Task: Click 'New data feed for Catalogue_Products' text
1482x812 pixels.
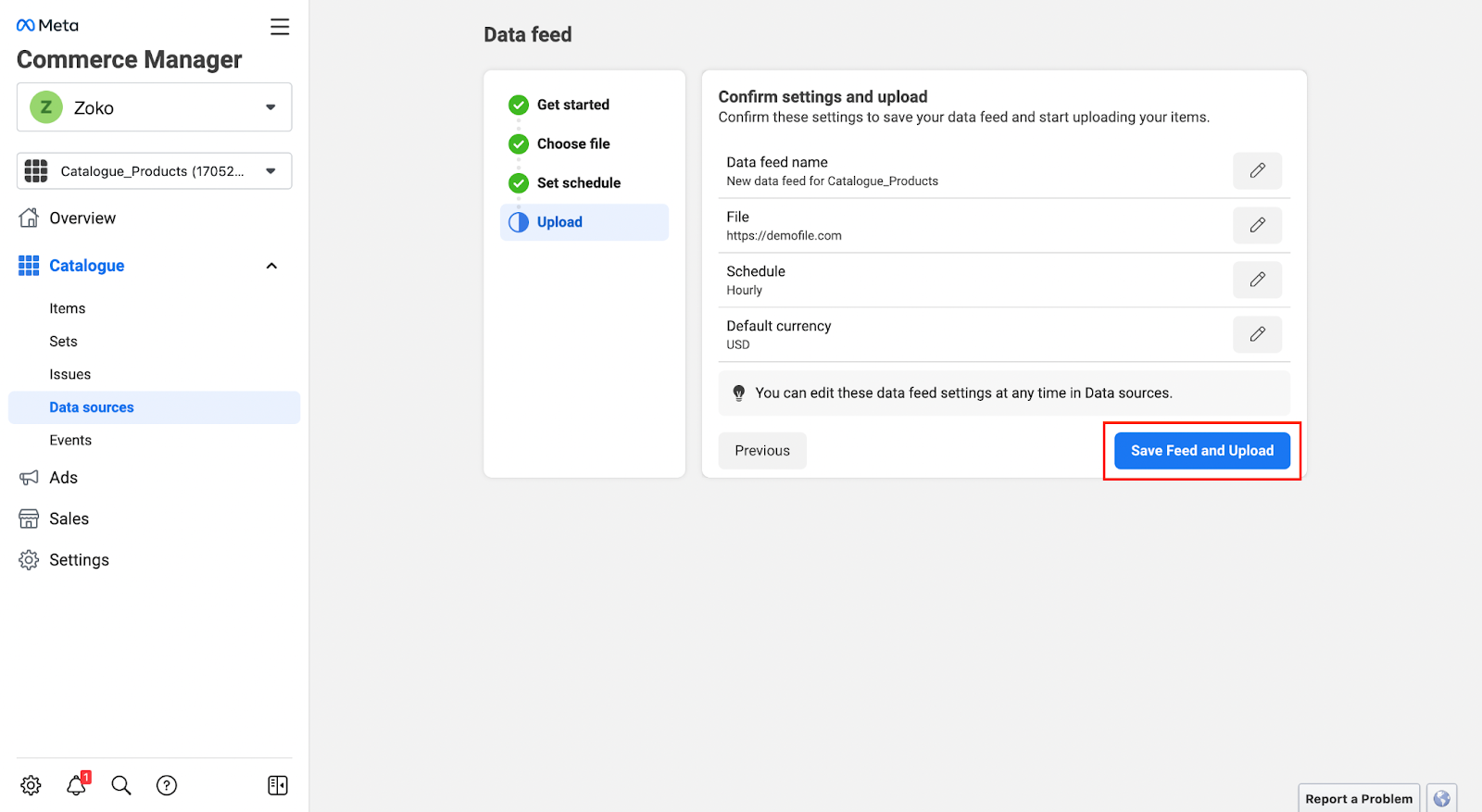Action: 832,181
